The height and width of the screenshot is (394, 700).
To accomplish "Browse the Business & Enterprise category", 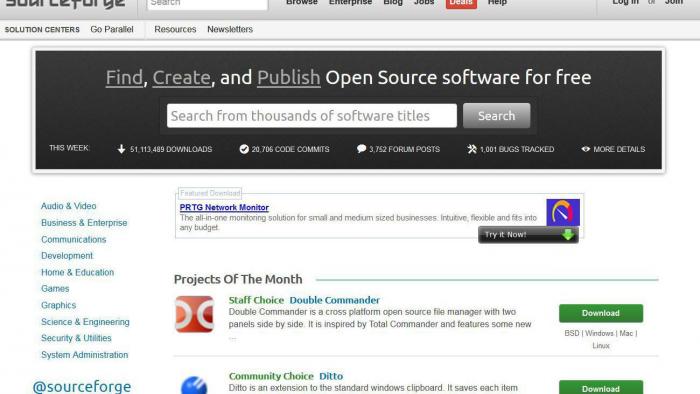I will (84, 223).
